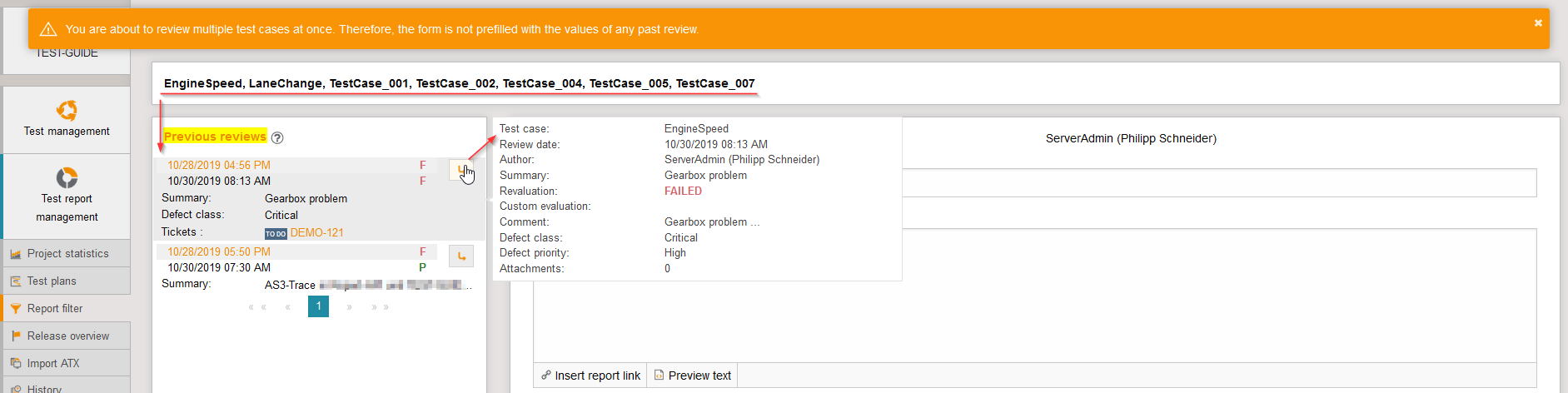Close the orange warning banner
The width and height of the screenshot is (1568, 393).
point(1538,23)
